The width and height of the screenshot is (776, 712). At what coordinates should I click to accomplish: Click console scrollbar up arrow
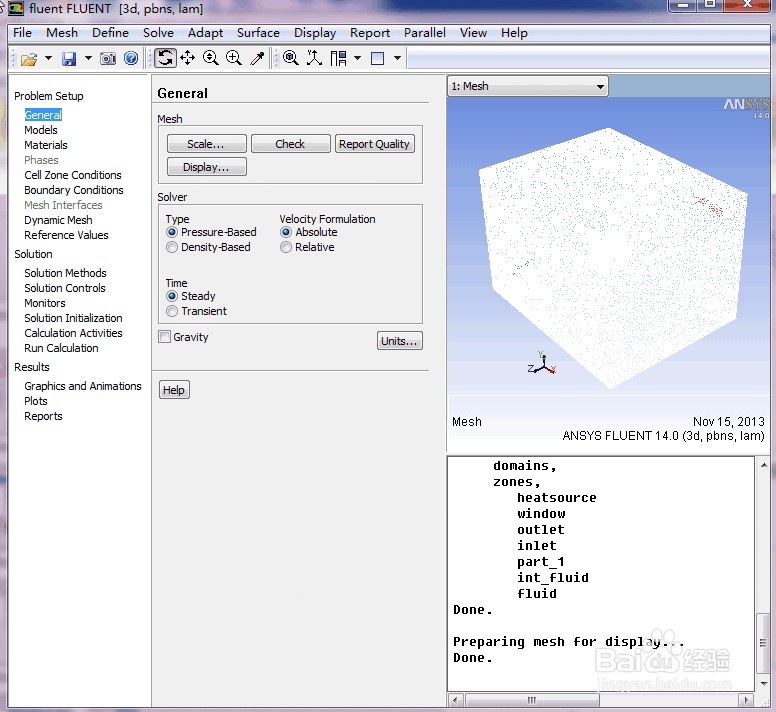point(764,465)
